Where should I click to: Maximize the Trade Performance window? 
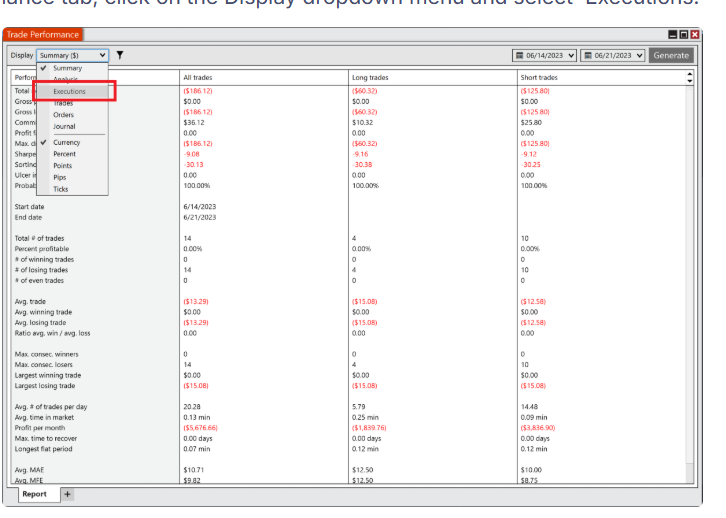pyautogui.click(x=684, y=35)
